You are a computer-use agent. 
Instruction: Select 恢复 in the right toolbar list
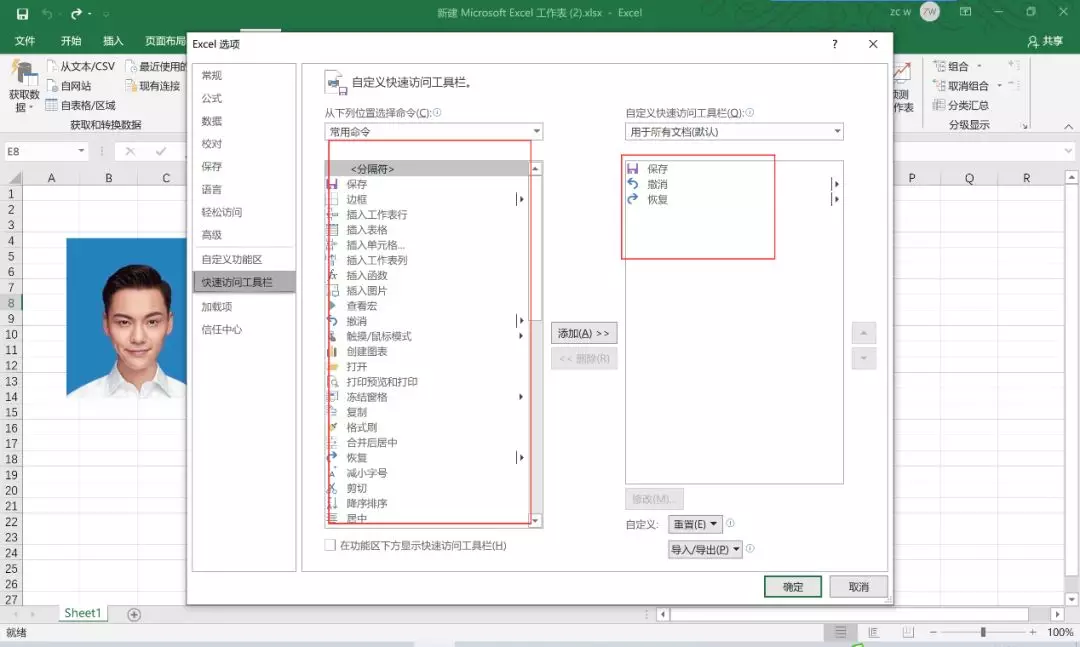tap(734, 199)
